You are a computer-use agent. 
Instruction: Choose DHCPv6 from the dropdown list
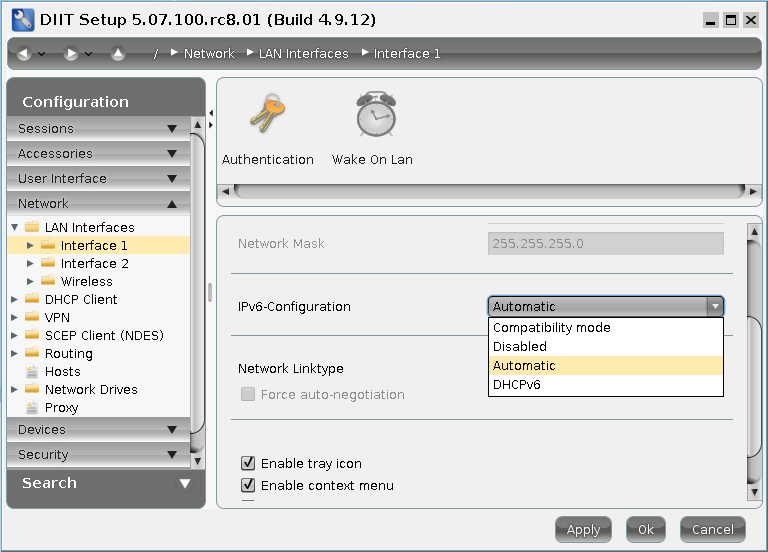[517, 384]
